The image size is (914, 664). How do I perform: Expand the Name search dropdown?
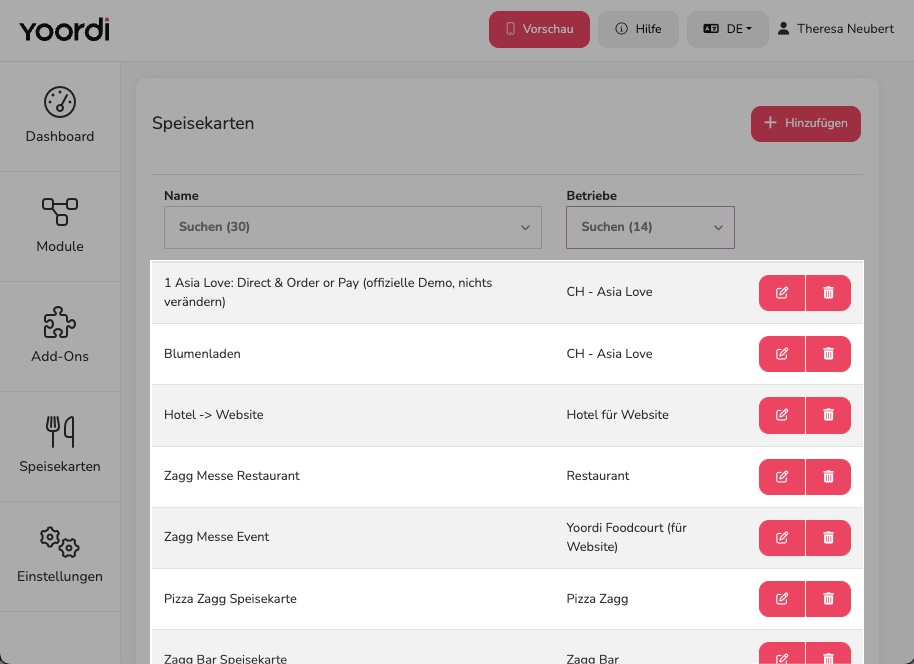point(353,227)
